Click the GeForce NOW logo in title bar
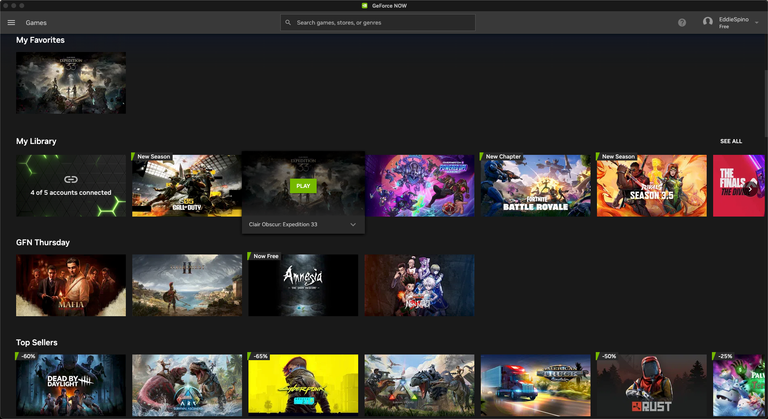 pos(364,6)
